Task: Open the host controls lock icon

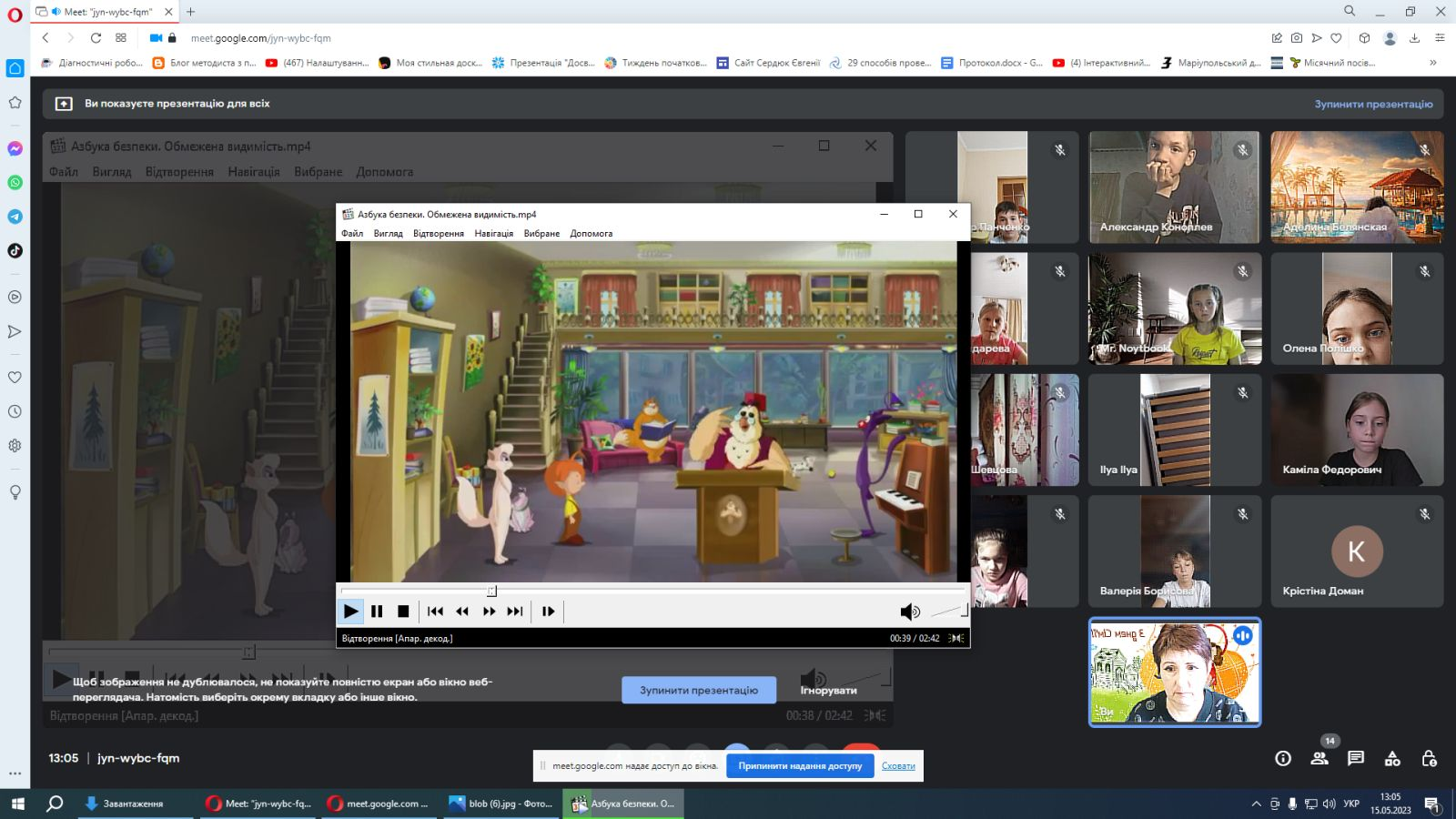Action: [1429, 758]
